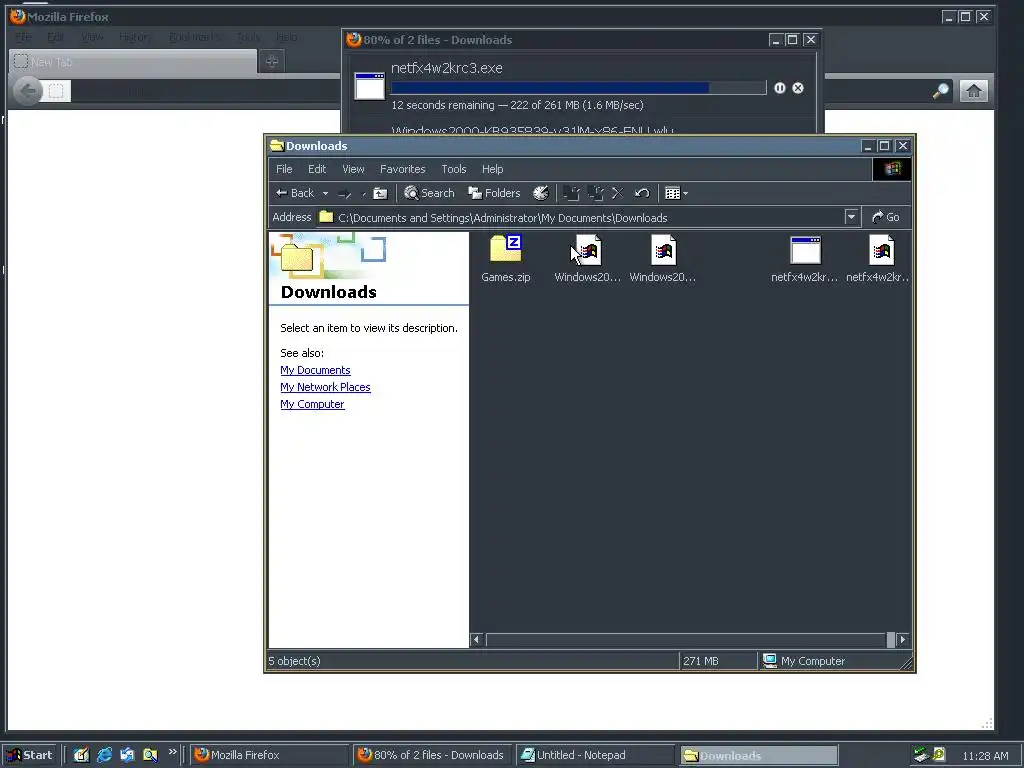Click the 11:28 AM clock
Screen dimensions: 1024x768
tap(985, 756)
